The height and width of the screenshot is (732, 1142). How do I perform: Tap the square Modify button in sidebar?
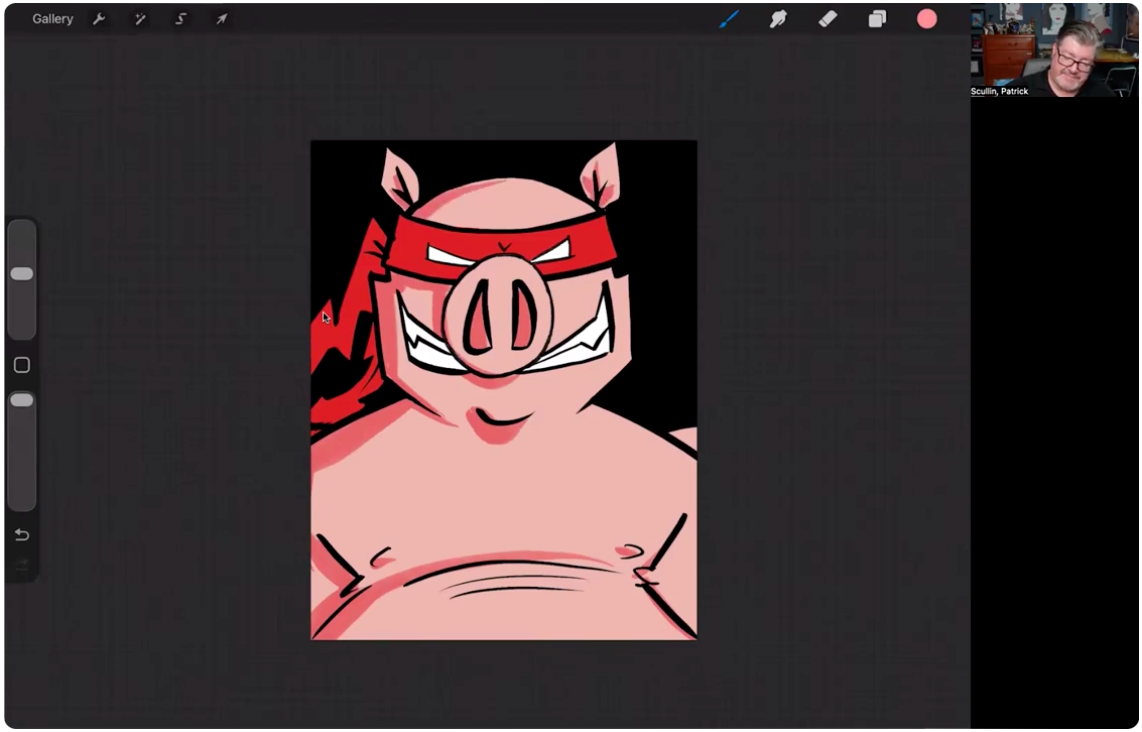(22, 365)
